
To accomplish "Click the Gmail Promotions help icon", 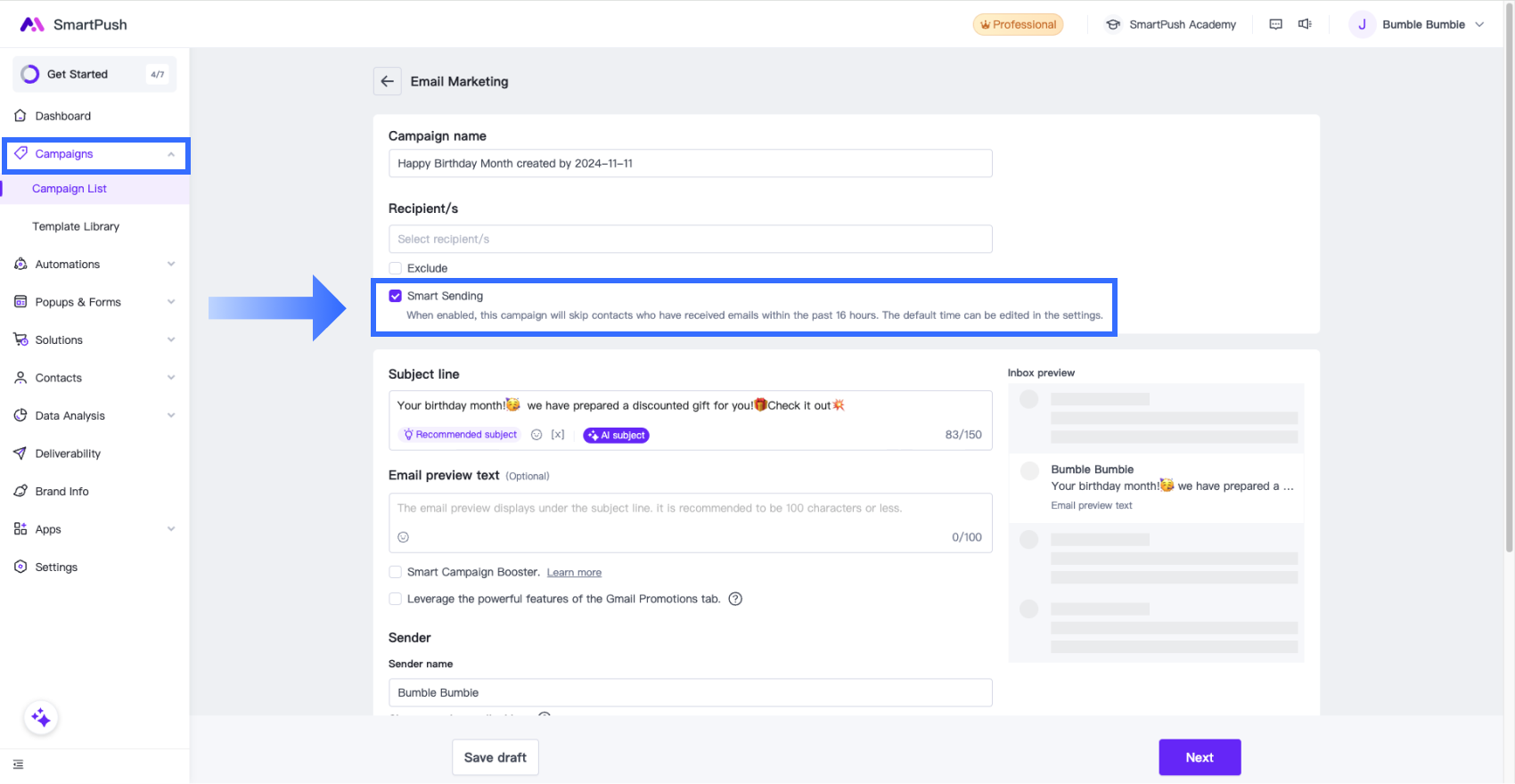I will tap(735, 599).
